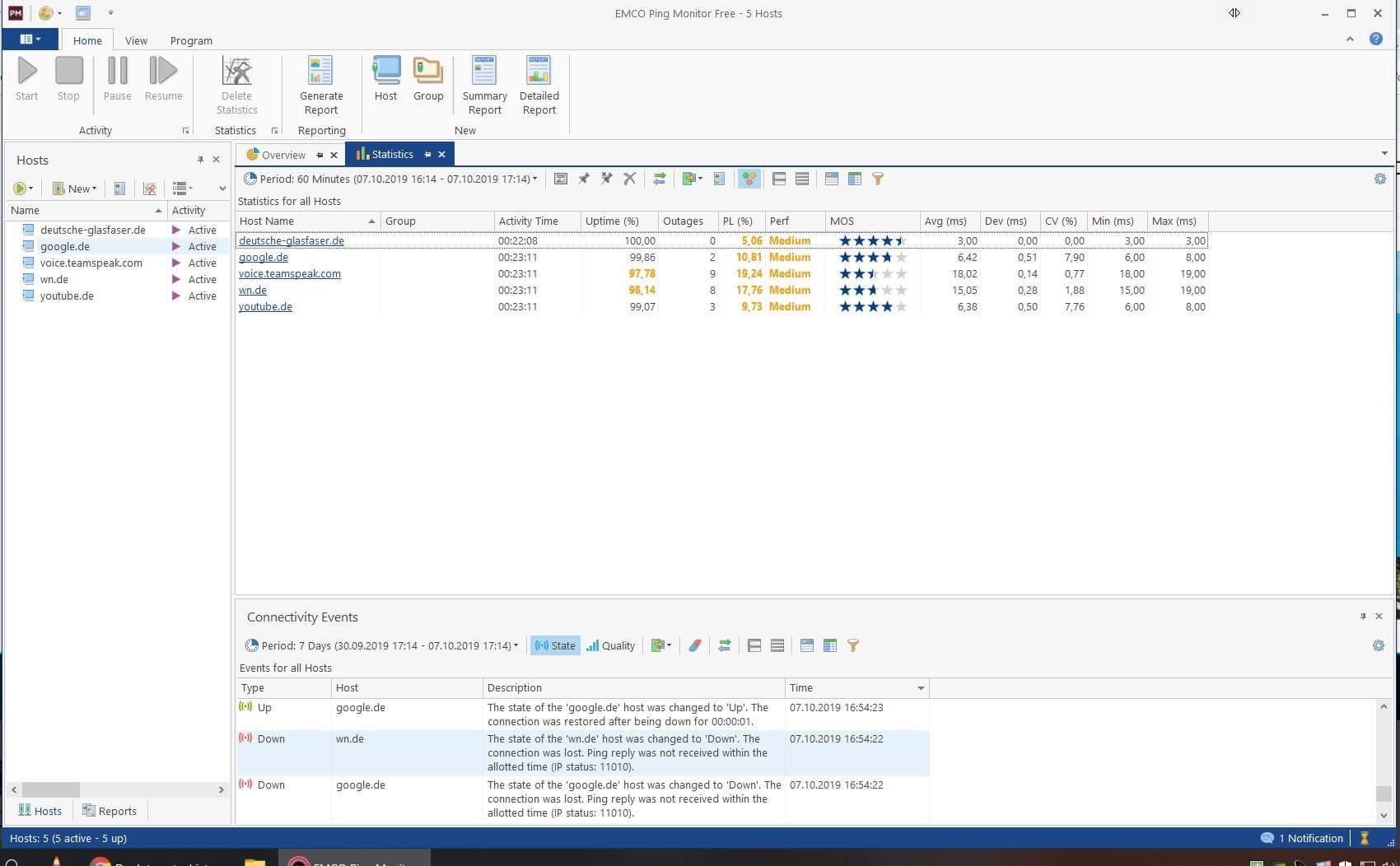
Task: Toggle State events filter
Action: [555, 645]
